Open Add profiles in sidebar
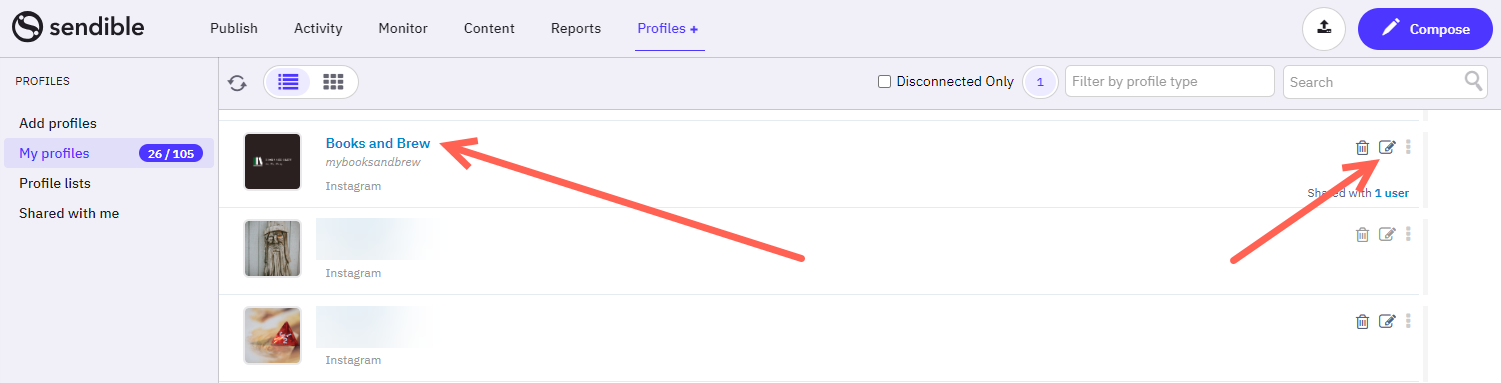 tap(58, 123)
